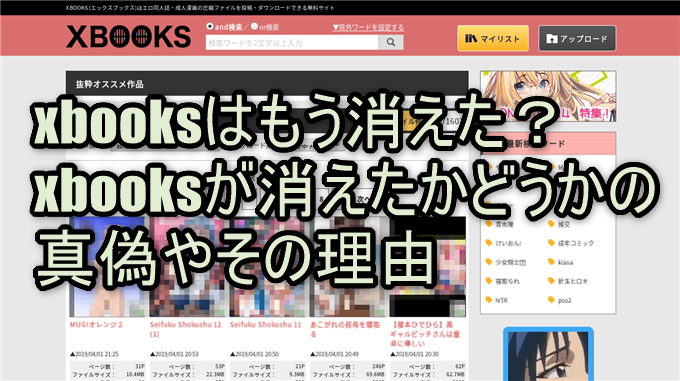Open マイリスト with the books icon
This screenshot has height=381, width=680.
(493, 38)
